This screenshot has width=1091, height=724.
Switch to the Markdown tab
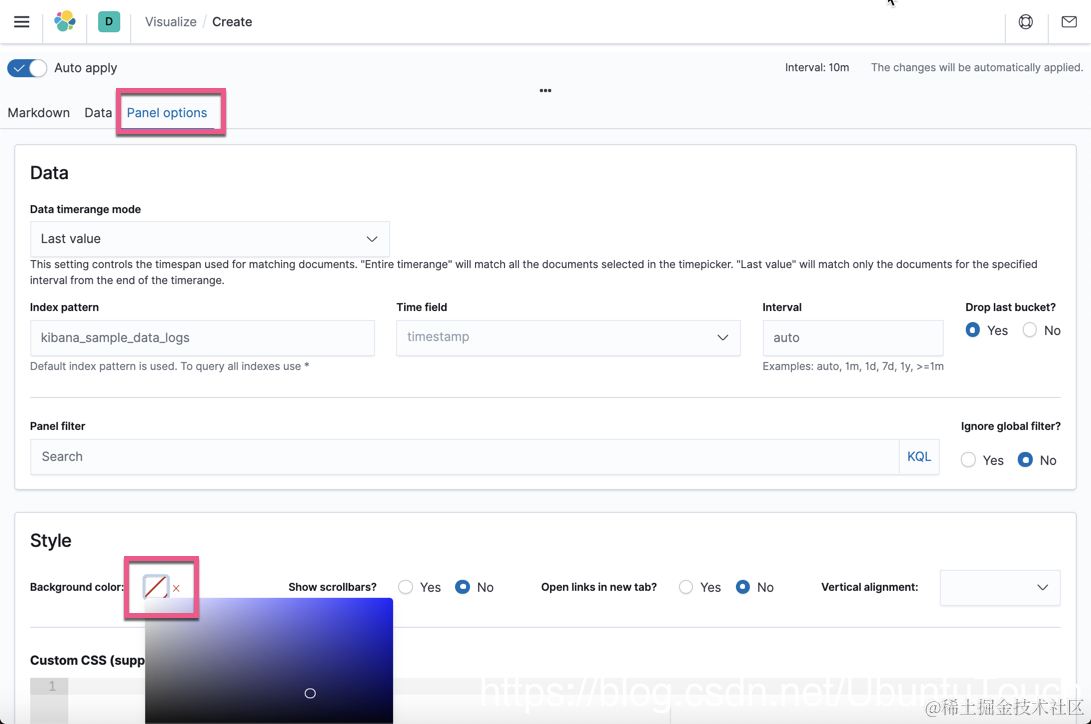[39, 113]
